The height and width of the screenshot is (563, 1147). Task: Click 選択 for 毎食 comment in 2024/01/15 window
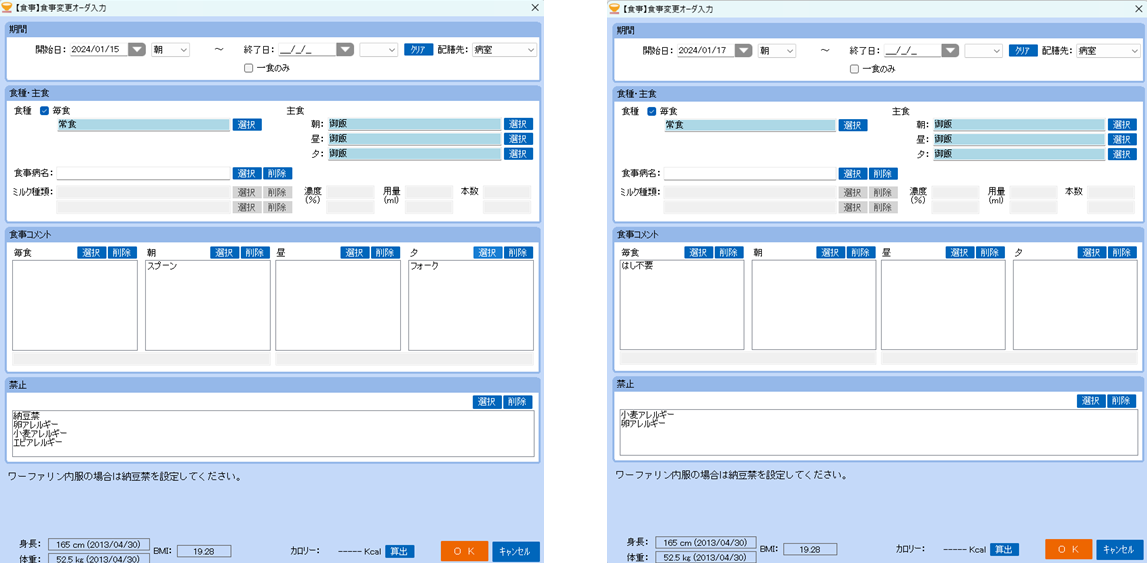point(92,252)
